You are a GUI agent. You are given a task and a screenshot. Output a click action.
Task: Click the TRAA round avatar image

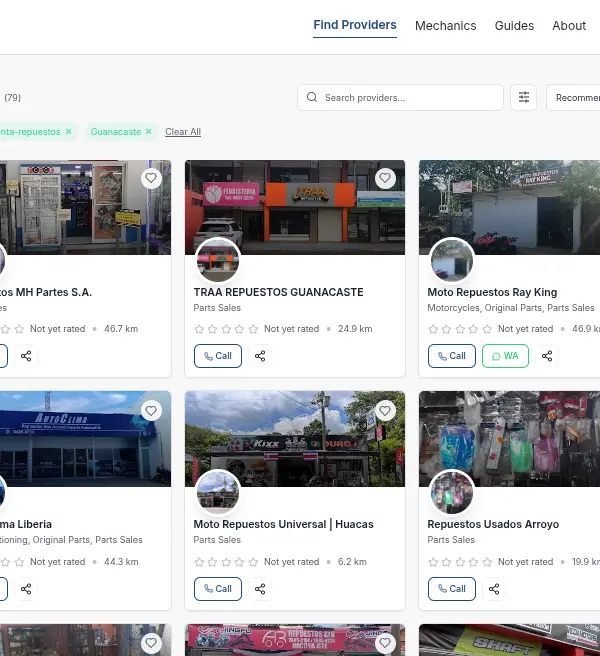pos(218,260)
